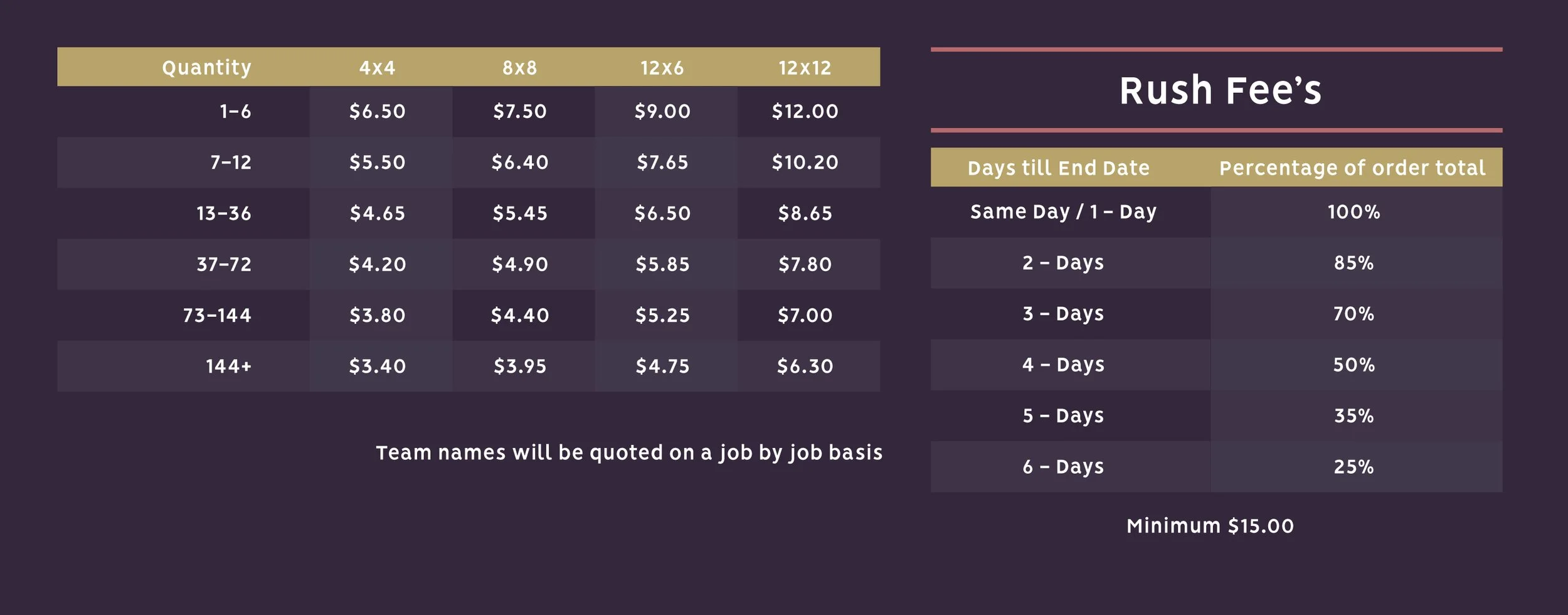Select the 144+ quantity row label
The width and height of the screenshot is (1568, 615).
point(228,366)
